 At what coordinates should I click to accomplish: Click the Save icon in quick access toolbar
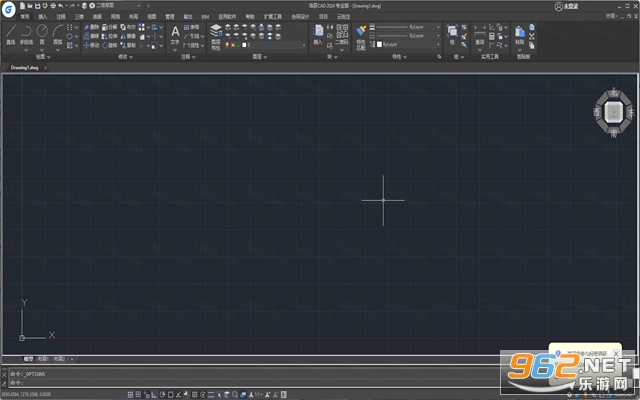38,6
